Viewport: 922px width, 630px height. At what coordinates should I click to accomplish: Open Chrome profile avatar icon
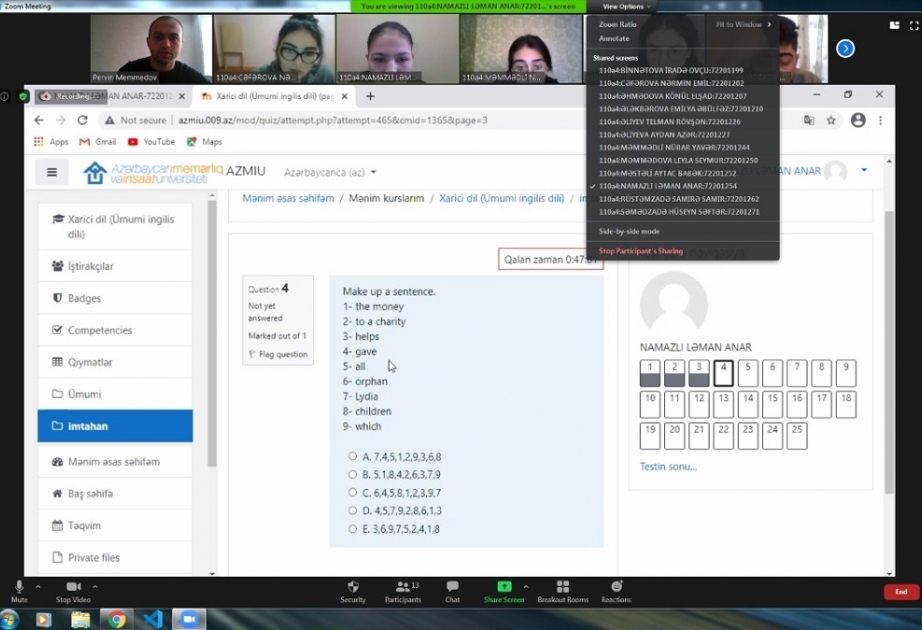858,120
